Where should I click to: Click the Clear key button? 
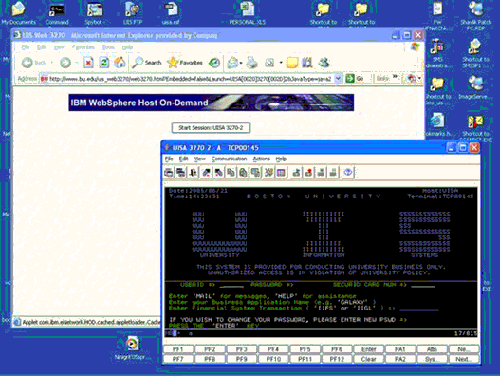[x=368, y=359]
